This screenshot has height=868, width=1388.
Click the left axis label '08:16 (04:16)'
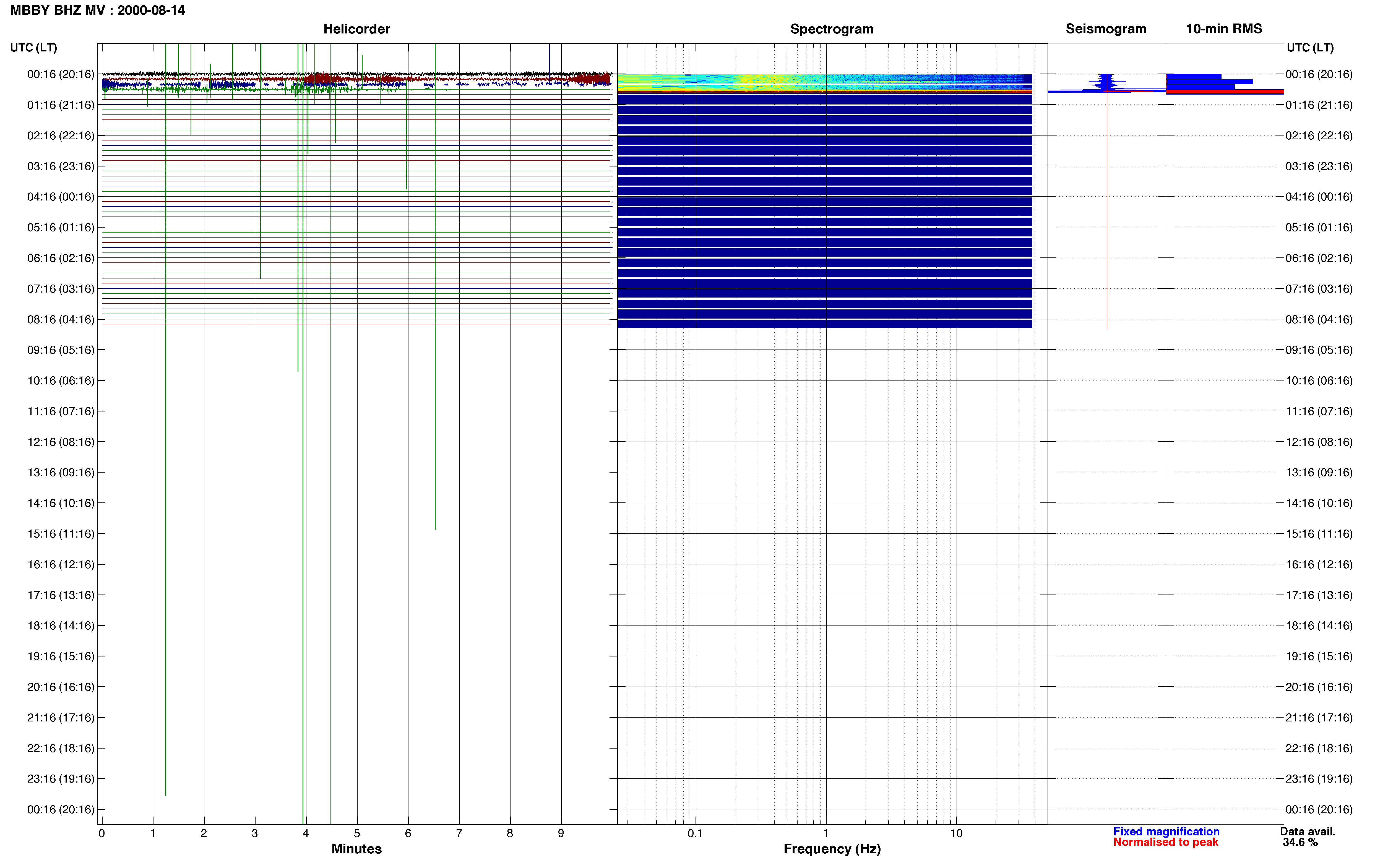tap(61, 319)
